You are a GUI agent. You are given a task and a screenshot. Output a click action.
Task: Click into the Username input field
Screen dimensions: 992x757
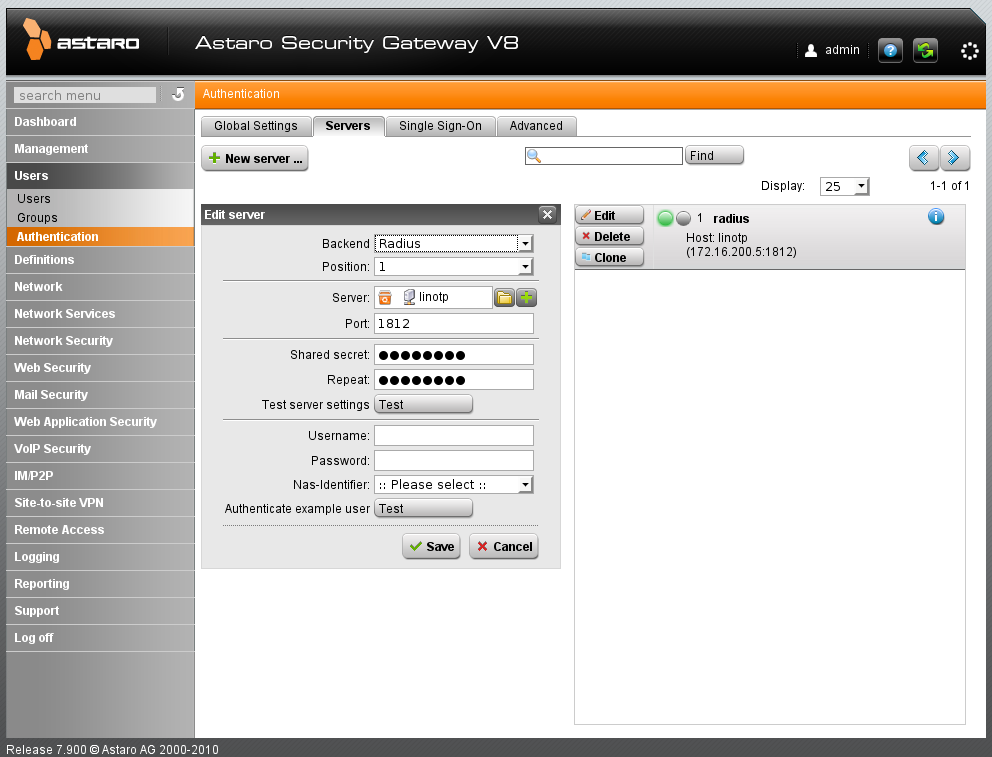[x=453, y=435]
